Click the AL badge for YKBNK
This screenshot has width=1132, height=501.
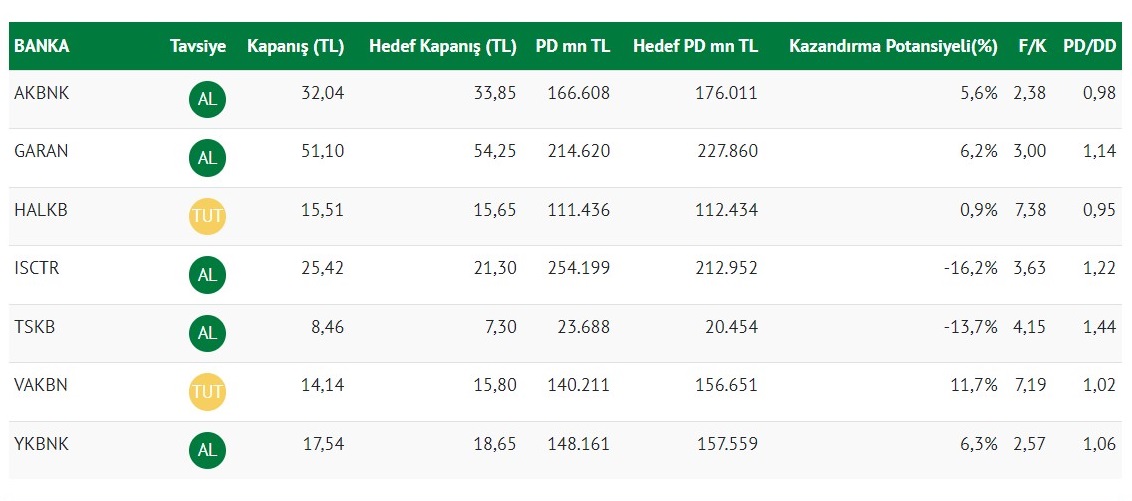coord(207,450)
